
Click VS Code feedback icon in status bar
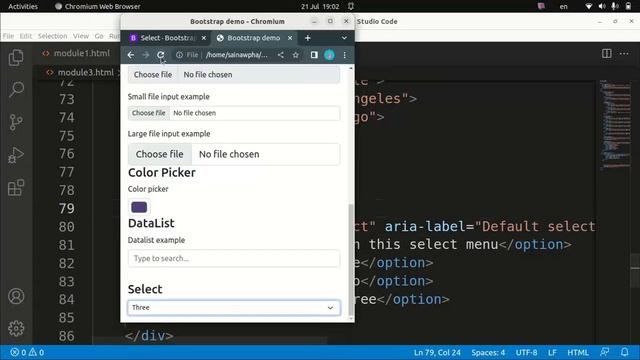[x=604, y=352]
